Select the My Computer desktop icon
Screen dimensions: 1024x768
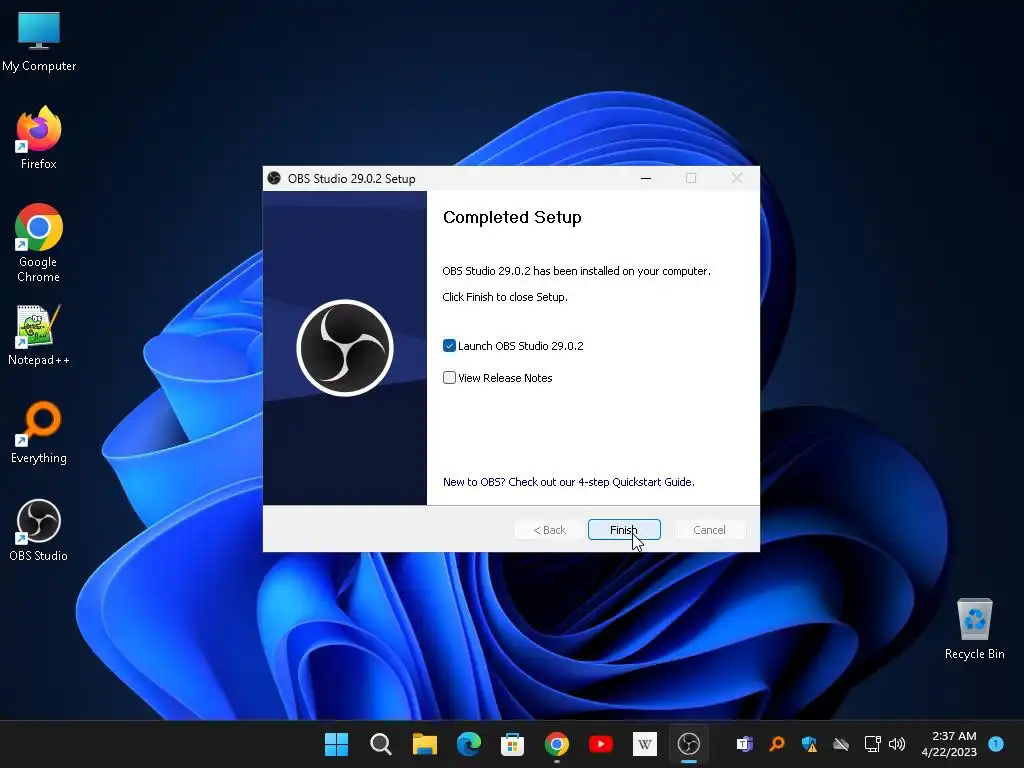39,42
